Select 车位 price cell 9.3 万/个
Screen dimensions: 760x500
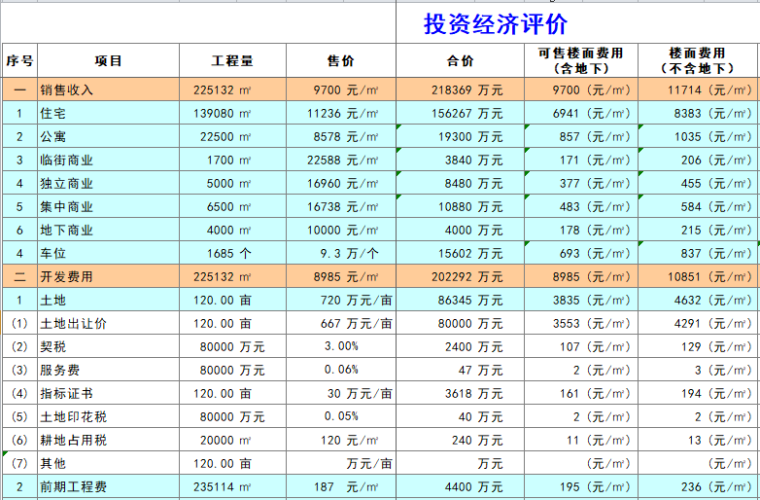coord(341,253)
